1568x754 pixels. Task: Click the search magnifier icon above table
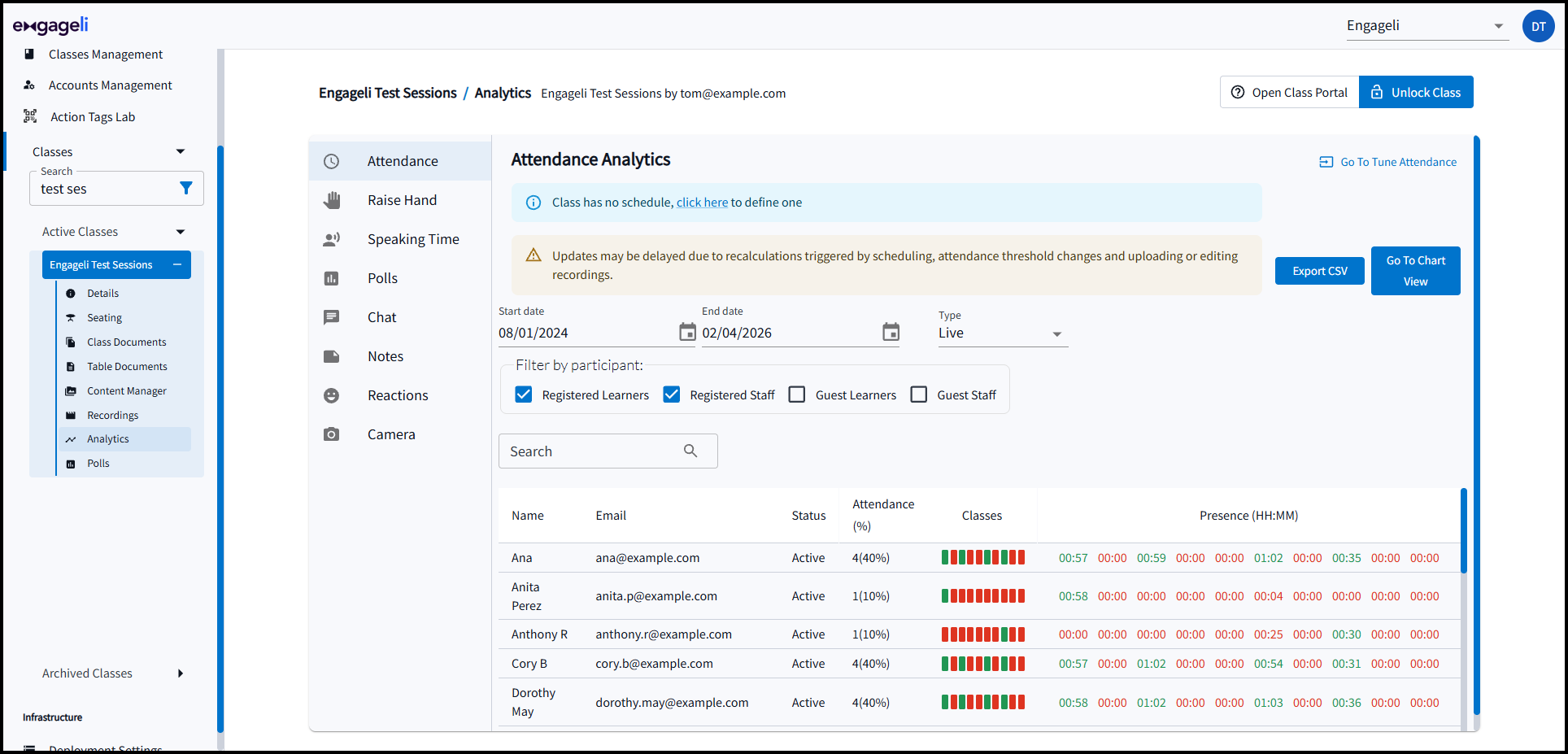tap(690, 451)
